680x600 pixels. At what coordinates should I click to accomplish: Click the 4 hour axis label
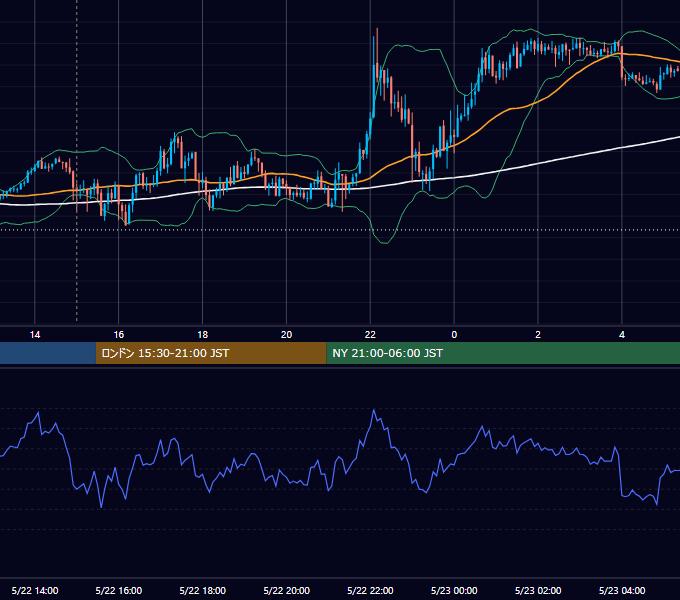pyautogui.click(x=622, y=335)
